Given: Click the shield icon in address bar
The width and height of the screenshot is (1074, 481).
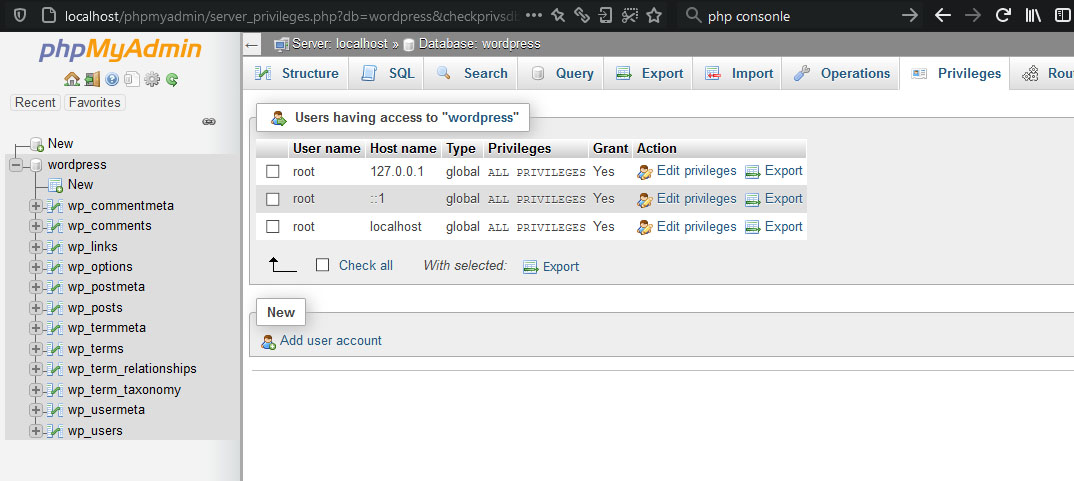Looking at the screenshot, I should click(19, 15).
